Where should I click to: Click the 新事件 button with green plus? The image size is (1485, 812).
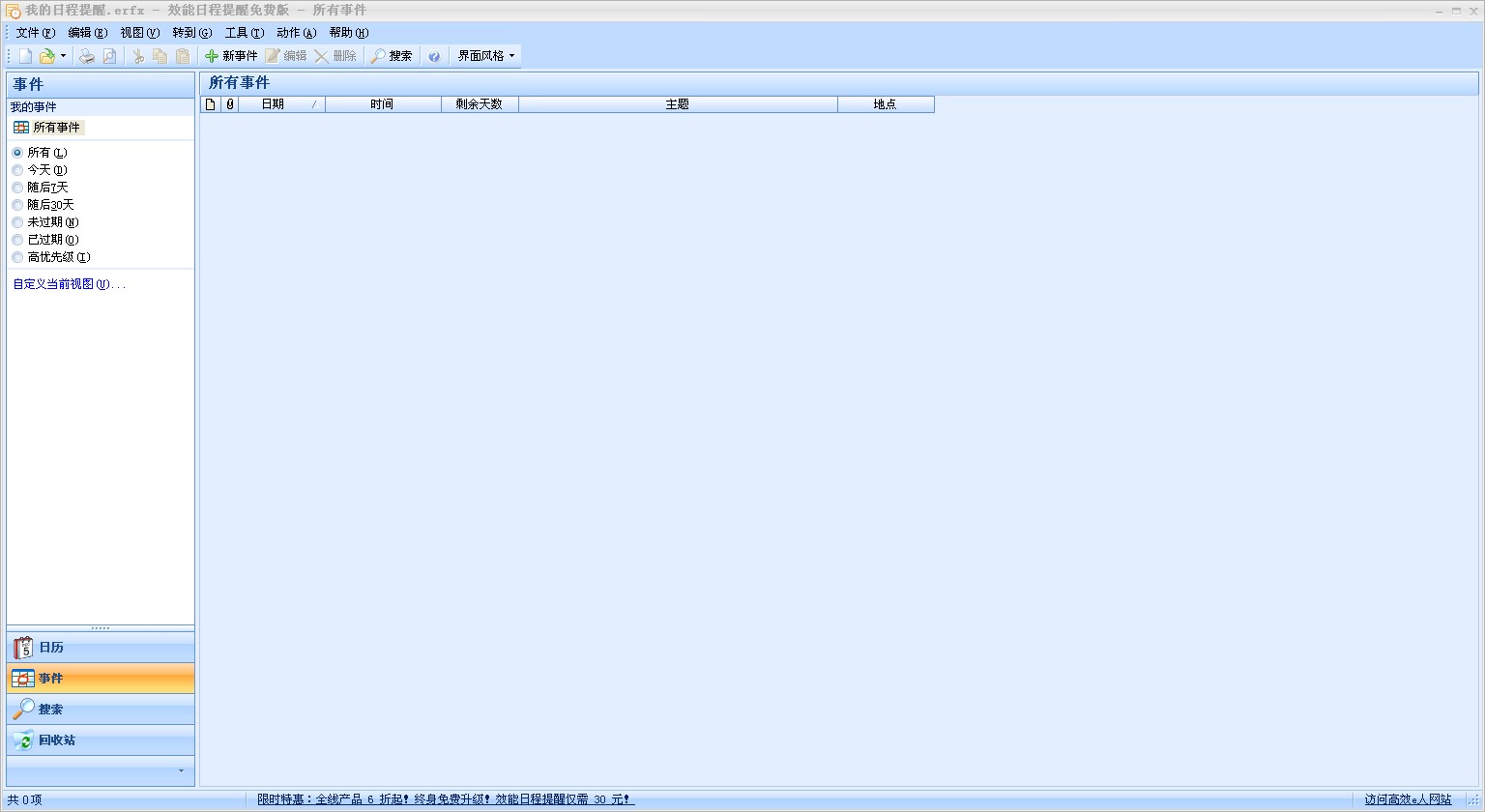(231, 56)
